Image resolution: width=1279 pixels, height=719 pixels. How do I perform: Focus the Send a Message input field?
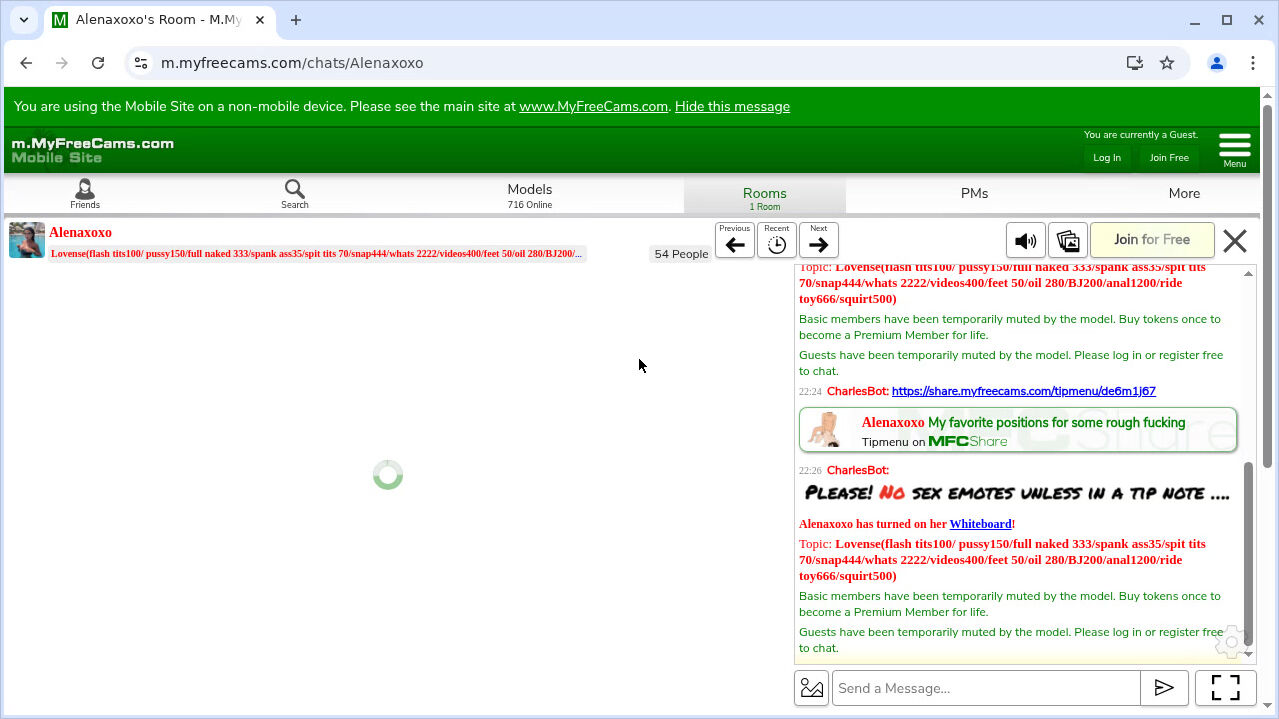[x=986, y=688]
